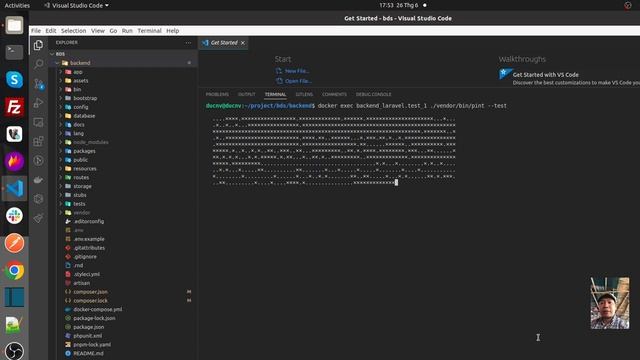Open Terminal from the Ubuntu dock
The width and height of the screenshot is (640, 360).
[x=14, y=52]
